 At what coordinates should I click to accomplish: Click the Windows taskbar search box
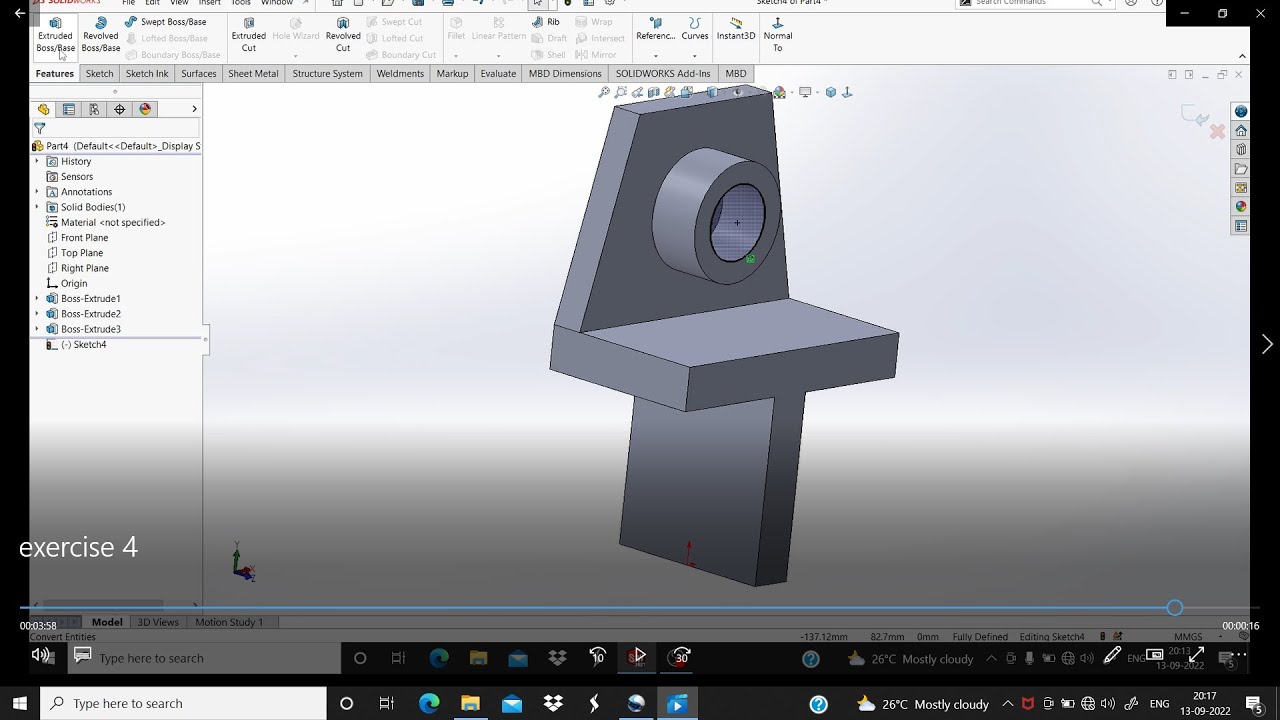[x=185, y=704]
